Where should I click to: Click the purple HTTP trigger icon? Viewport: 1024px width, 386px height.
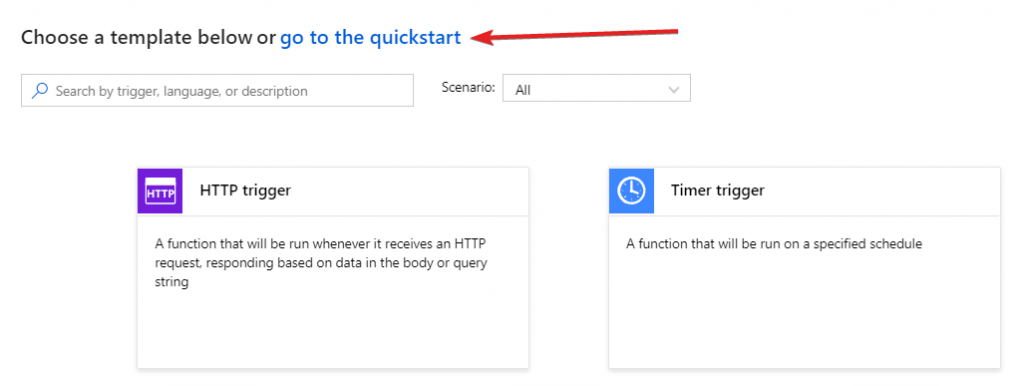[160, 191]
